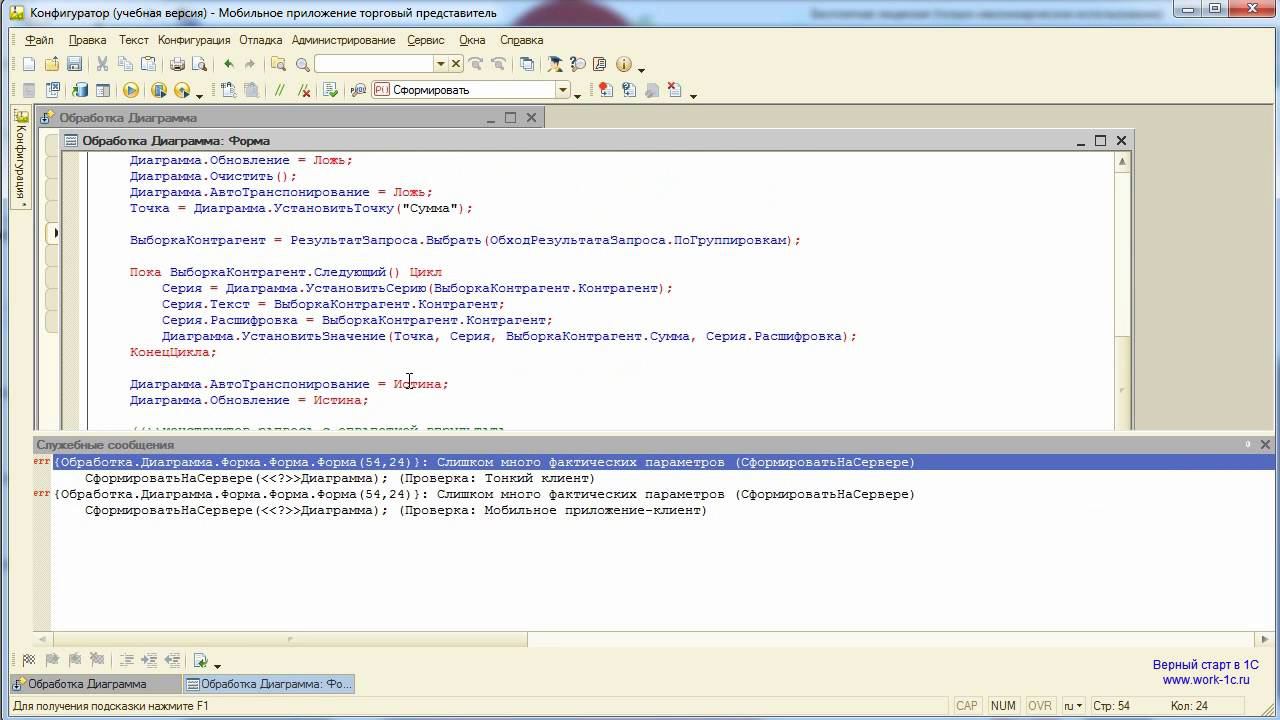
Task: Collapse the code block marker in the gutter
Action: click(x=55, y=233)
